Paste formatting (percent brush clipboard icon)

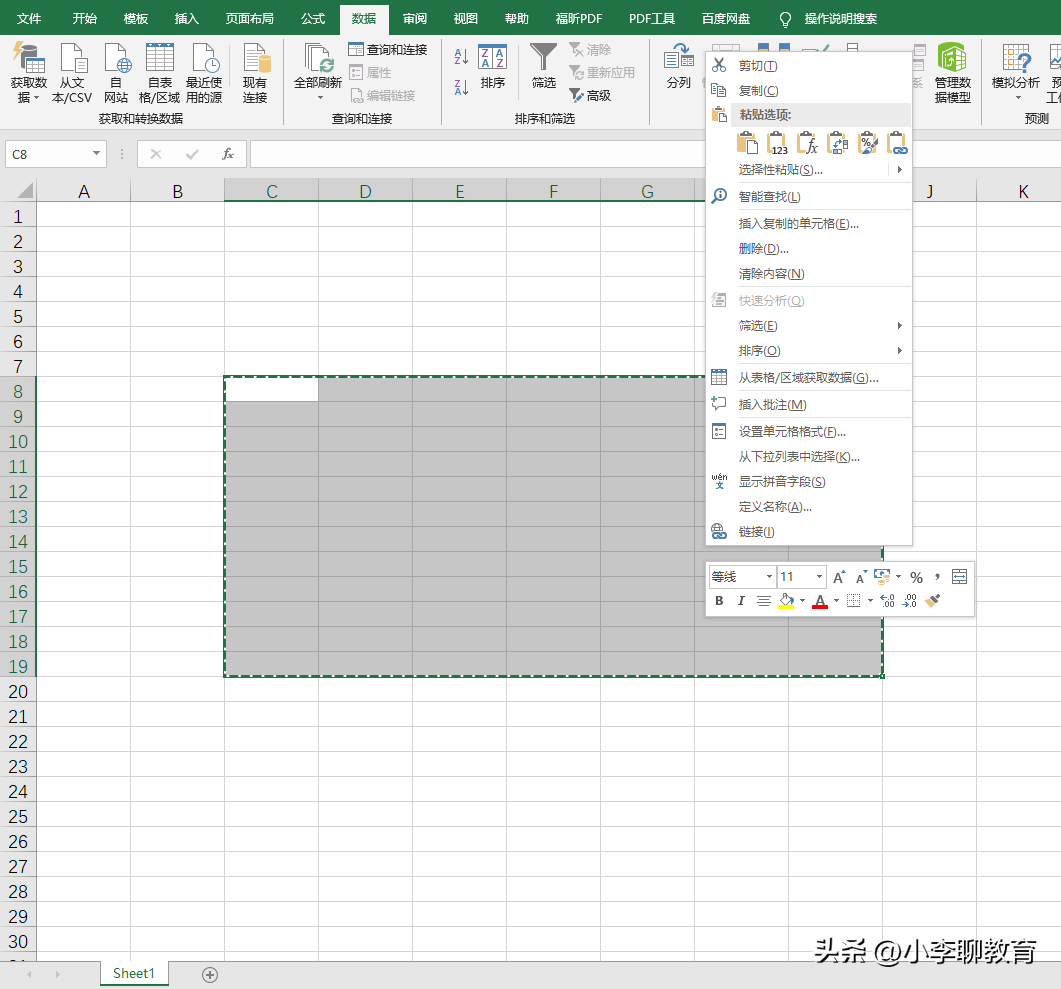867,143
